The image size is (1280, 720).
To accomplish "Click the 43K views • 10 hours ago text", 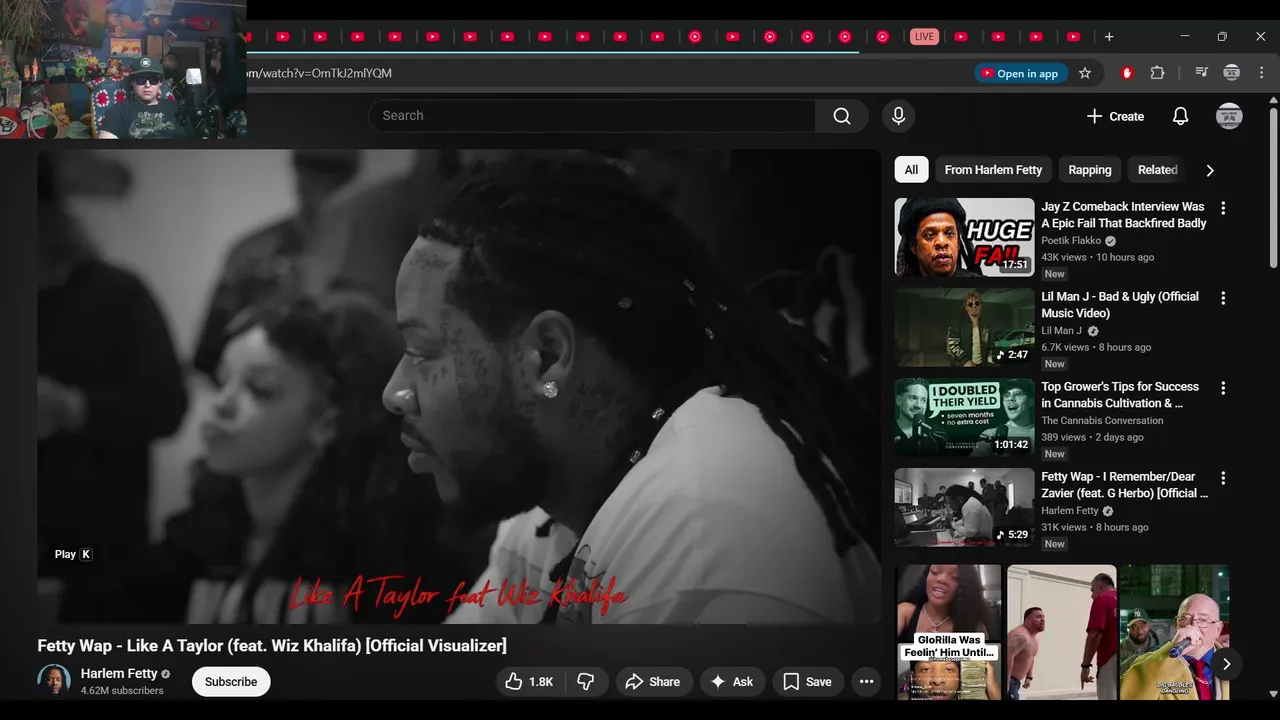I will (x=1097, y=257).
